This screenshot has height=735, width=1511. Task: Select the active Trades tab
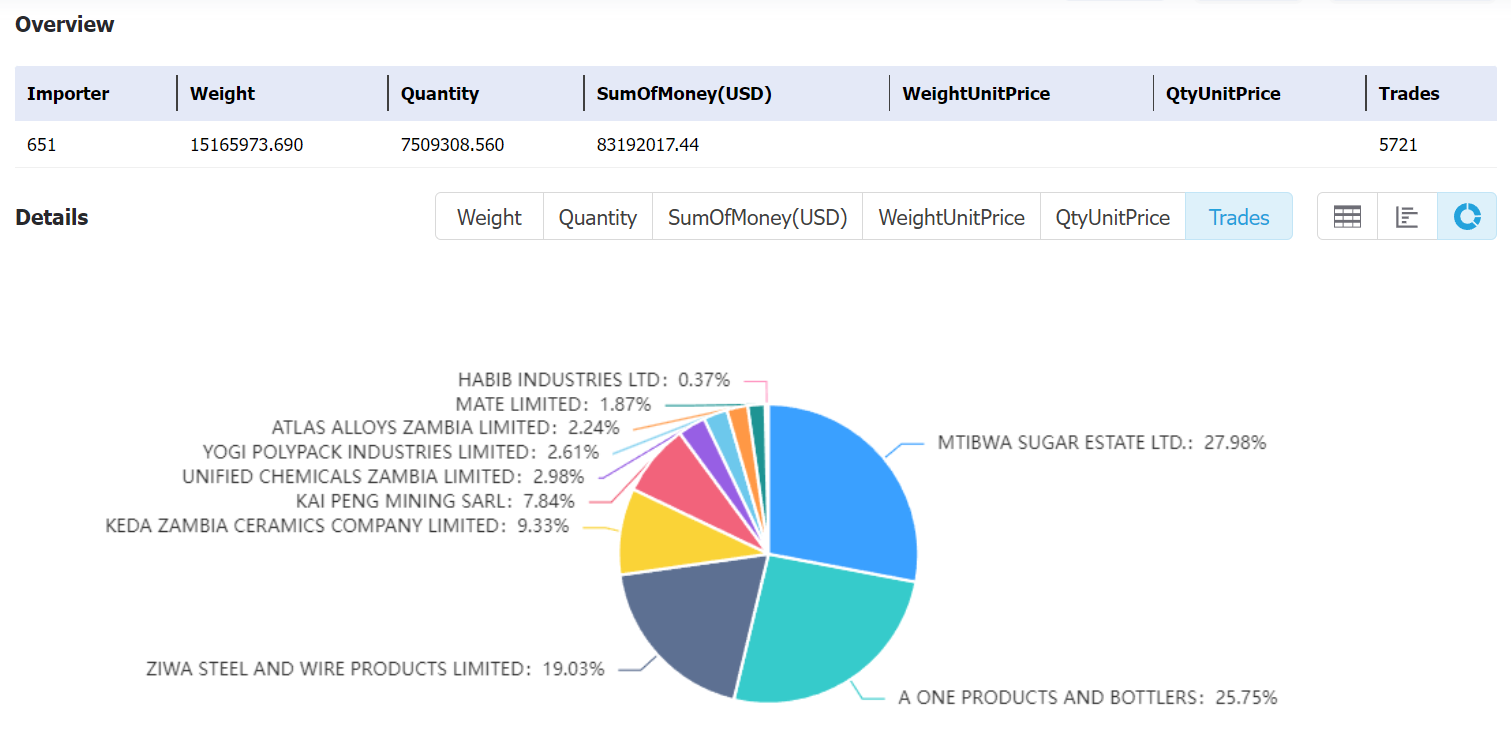pyautogui.click(x=1239, y=217)
